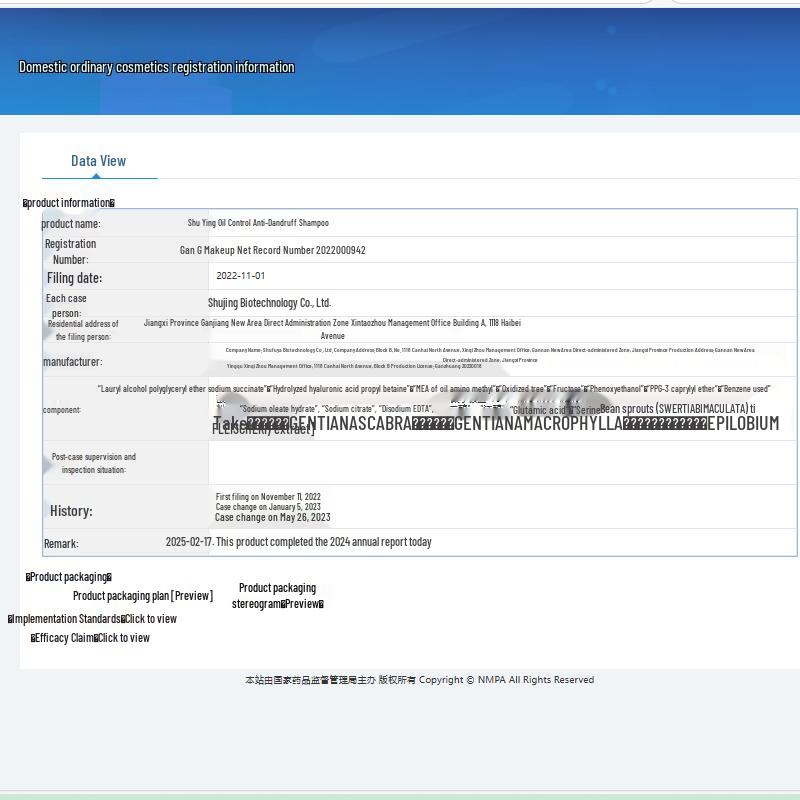Click to view Efficacy Claim

click(x=123, y=638)
